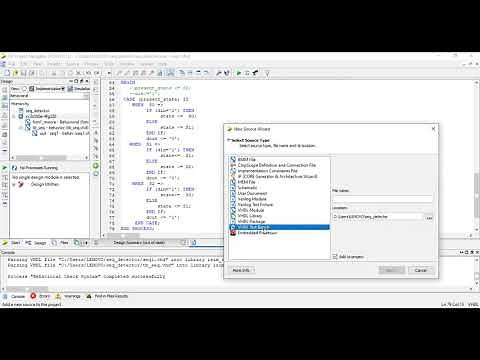The image size is (480, 360).
Task: Switch to the Design tab
Action: 36,243
